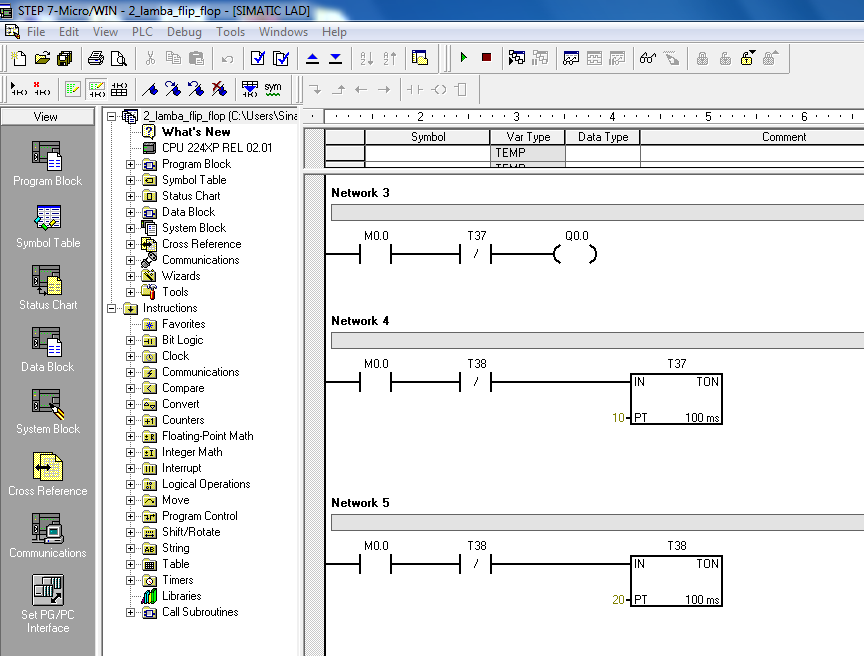Put the PLC in STOP mode with the red square
Image resolution: width=864 pixels, height=656 pixels.
tap(486, 57)
